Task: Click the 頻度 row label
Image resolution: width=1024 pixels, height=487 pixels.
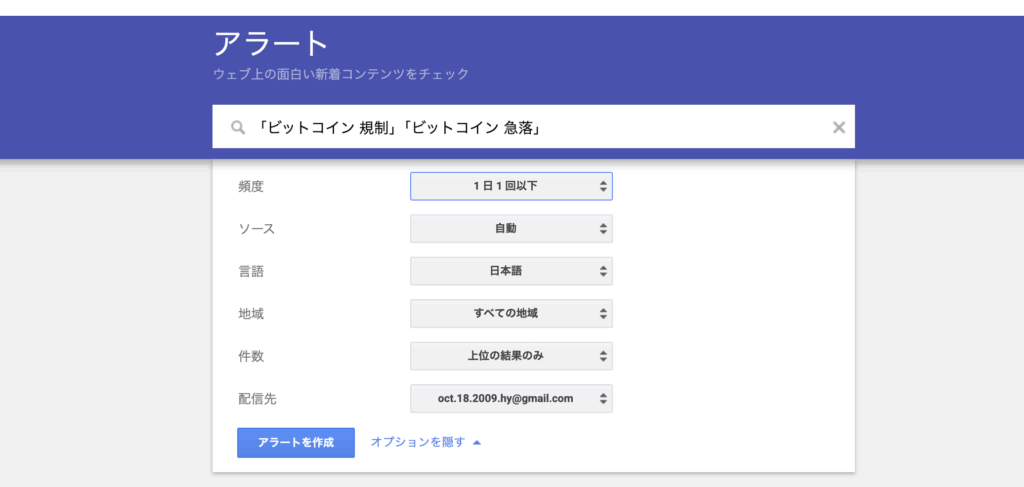Action: (251, 186)
